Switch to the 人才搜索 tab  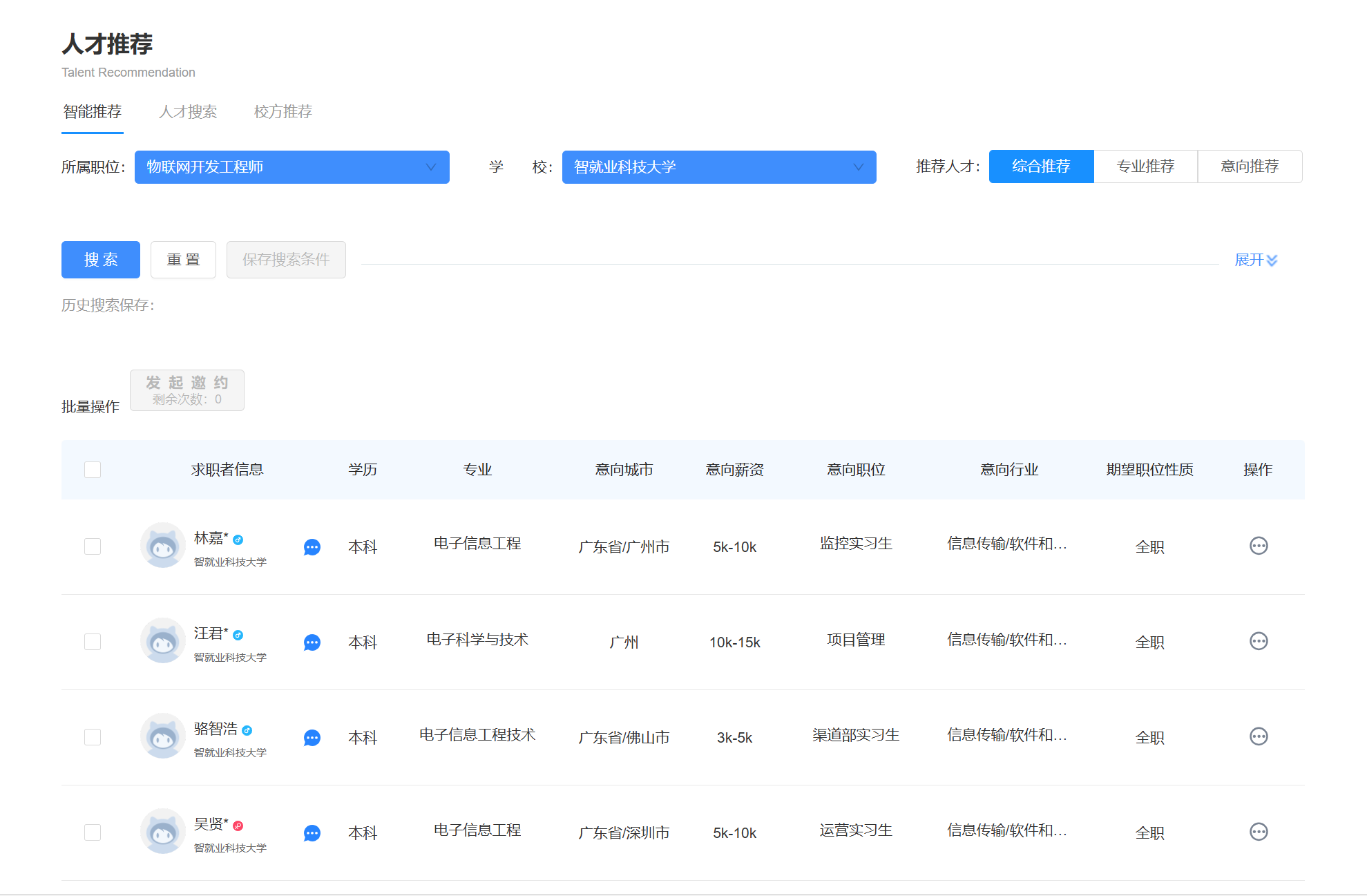click(188, 112)
